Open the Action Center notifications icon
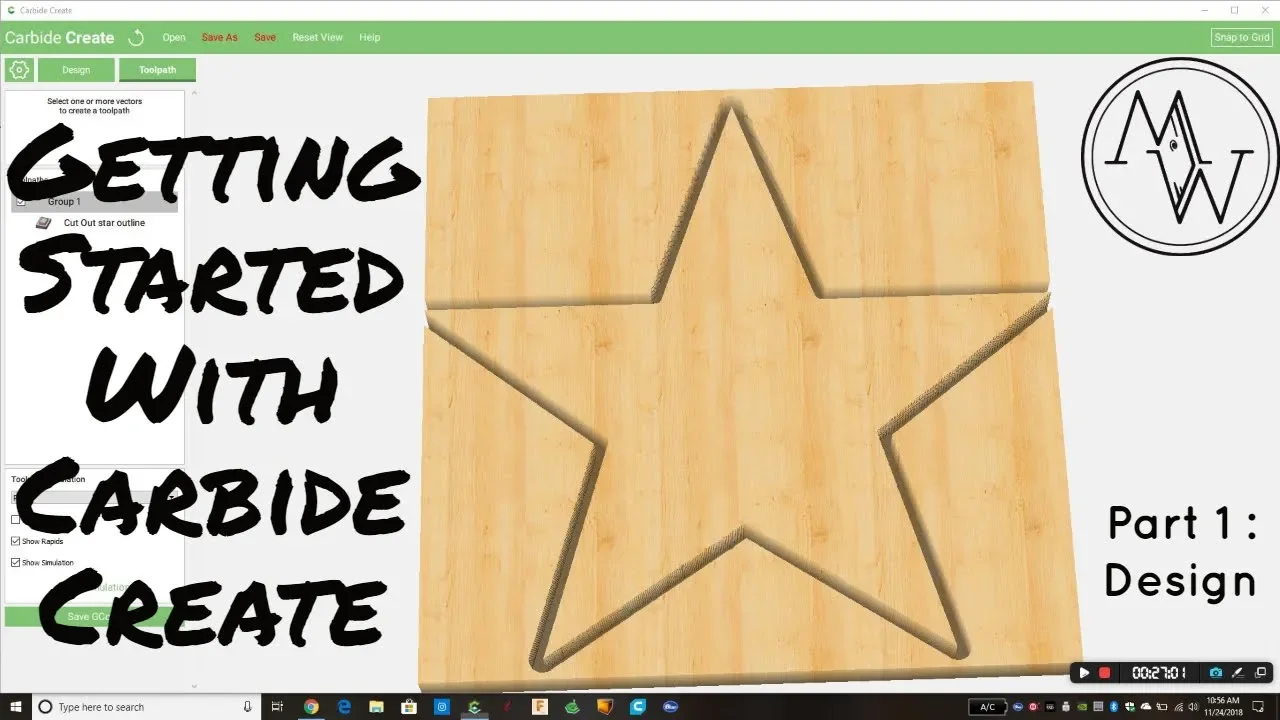This screenshot has height=720, width=1280. [1259, 707]
